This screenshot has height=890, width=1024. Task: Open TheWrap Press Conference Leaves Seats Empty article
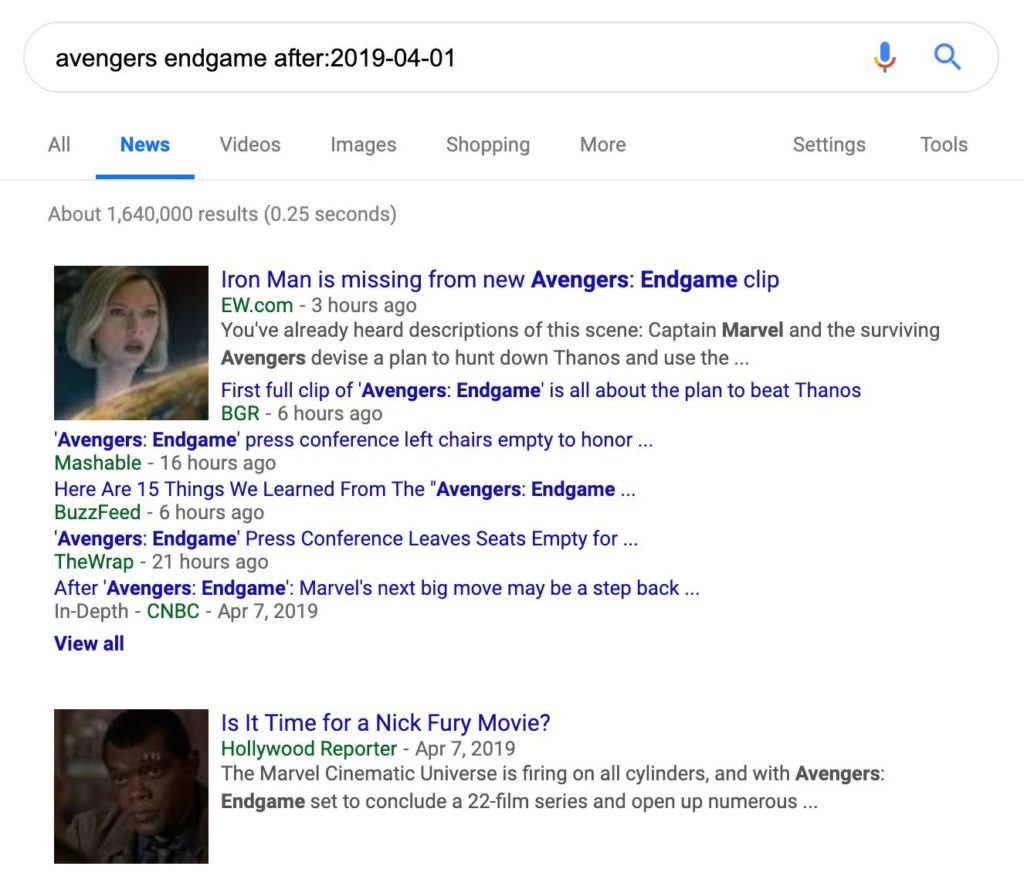tap(346, 539)
